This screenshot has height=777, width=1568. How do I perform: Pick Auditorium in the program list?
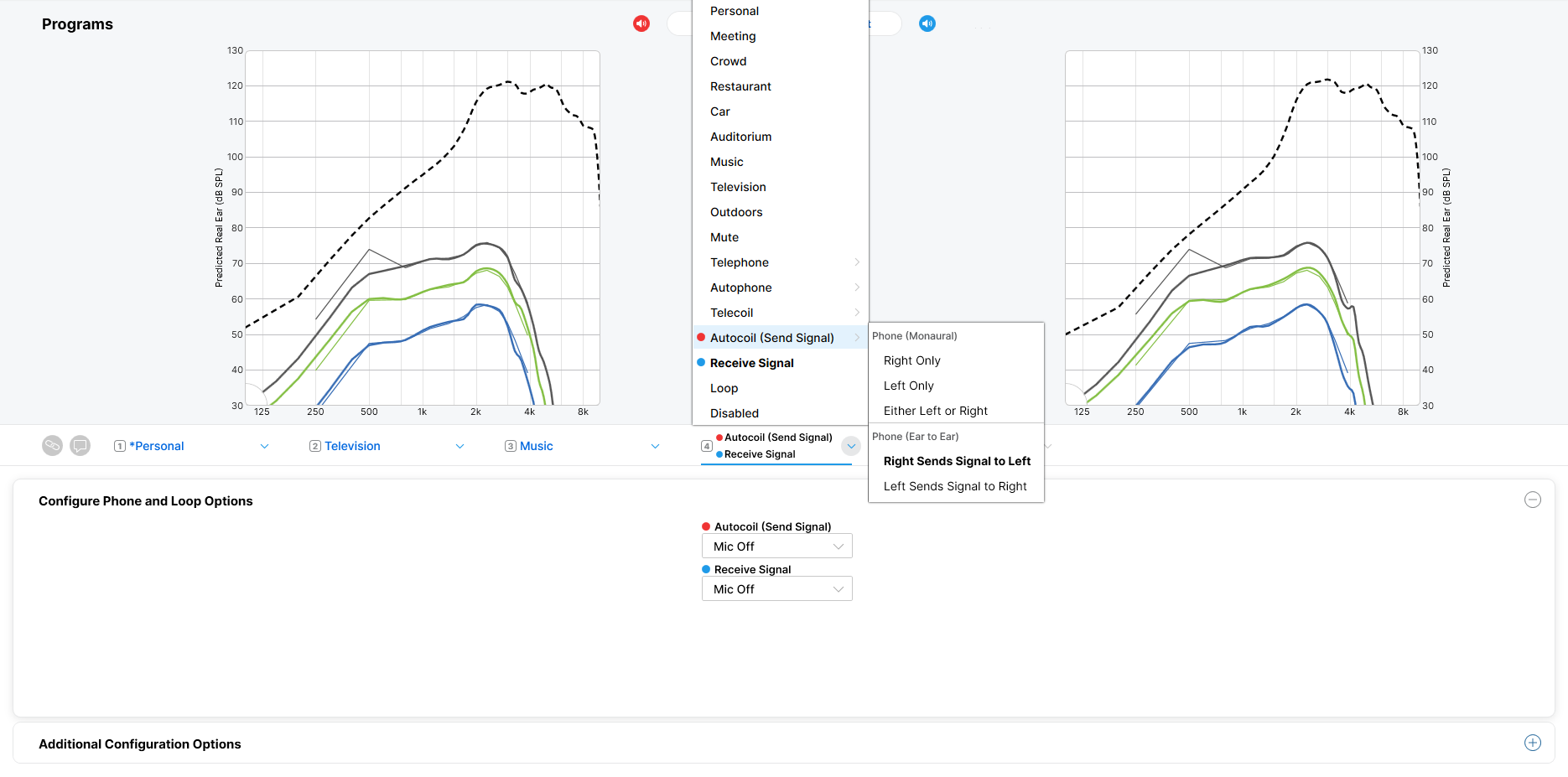click(781, 137)
